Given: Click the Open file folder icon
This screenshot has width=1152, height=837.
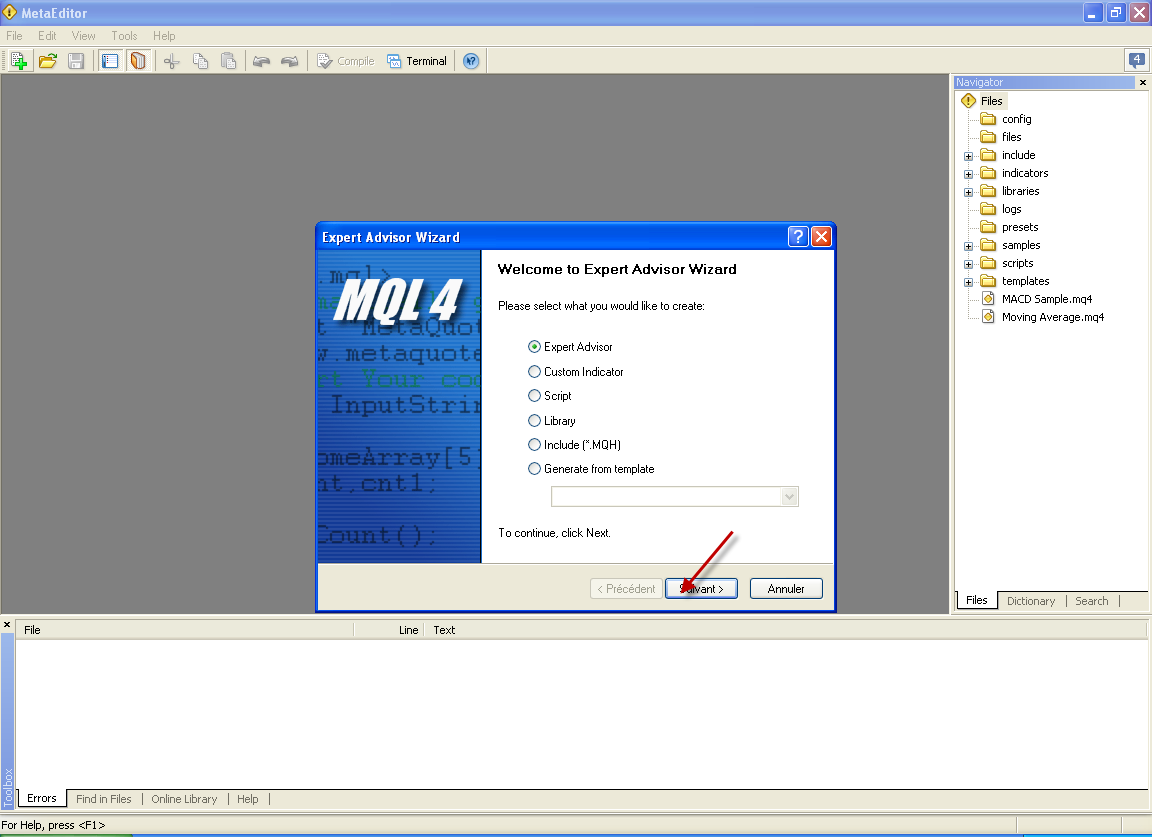Looking at the screenshot, I should [48, 61].
